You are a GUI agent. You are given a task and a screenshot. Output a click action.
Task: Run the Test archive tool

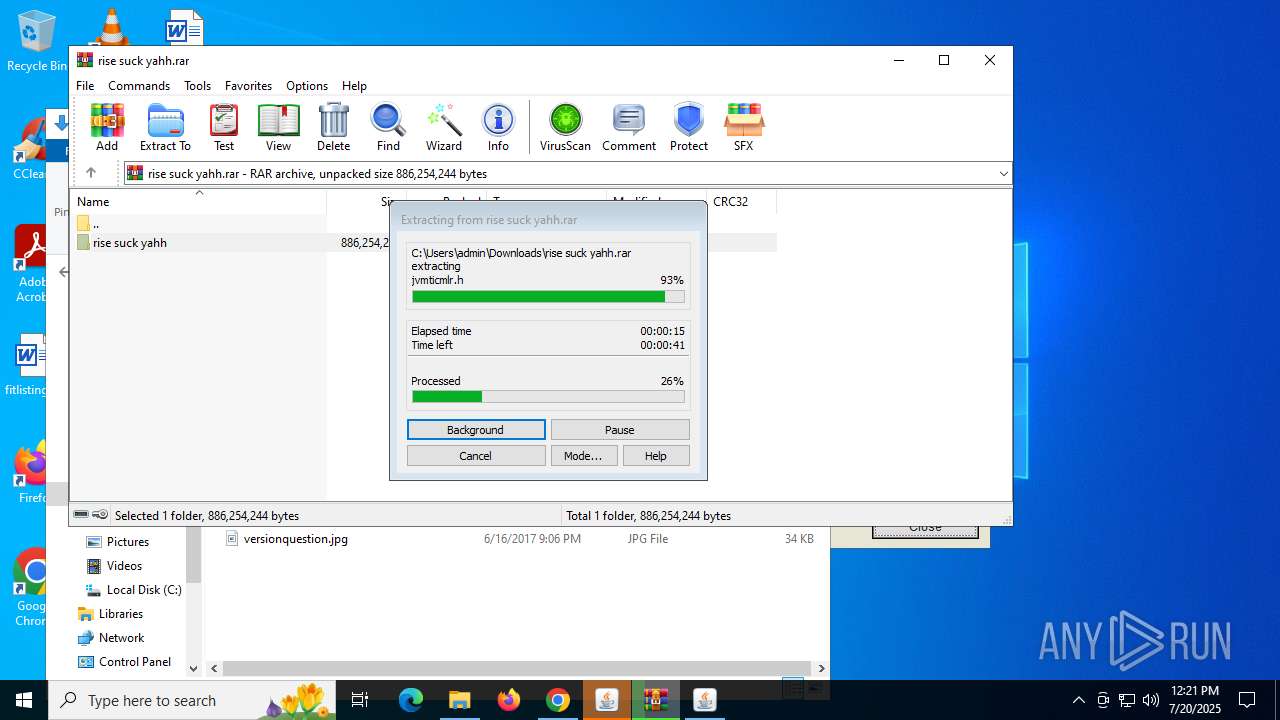(x=224, y=127)
